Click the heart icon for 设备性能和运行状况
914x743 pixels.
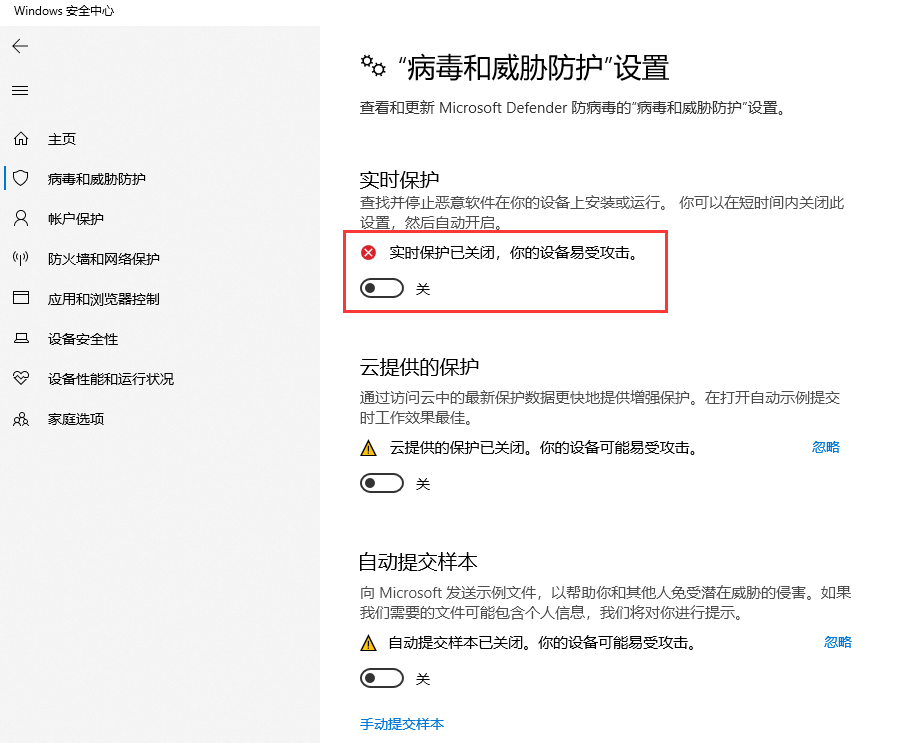click(21, 378)
